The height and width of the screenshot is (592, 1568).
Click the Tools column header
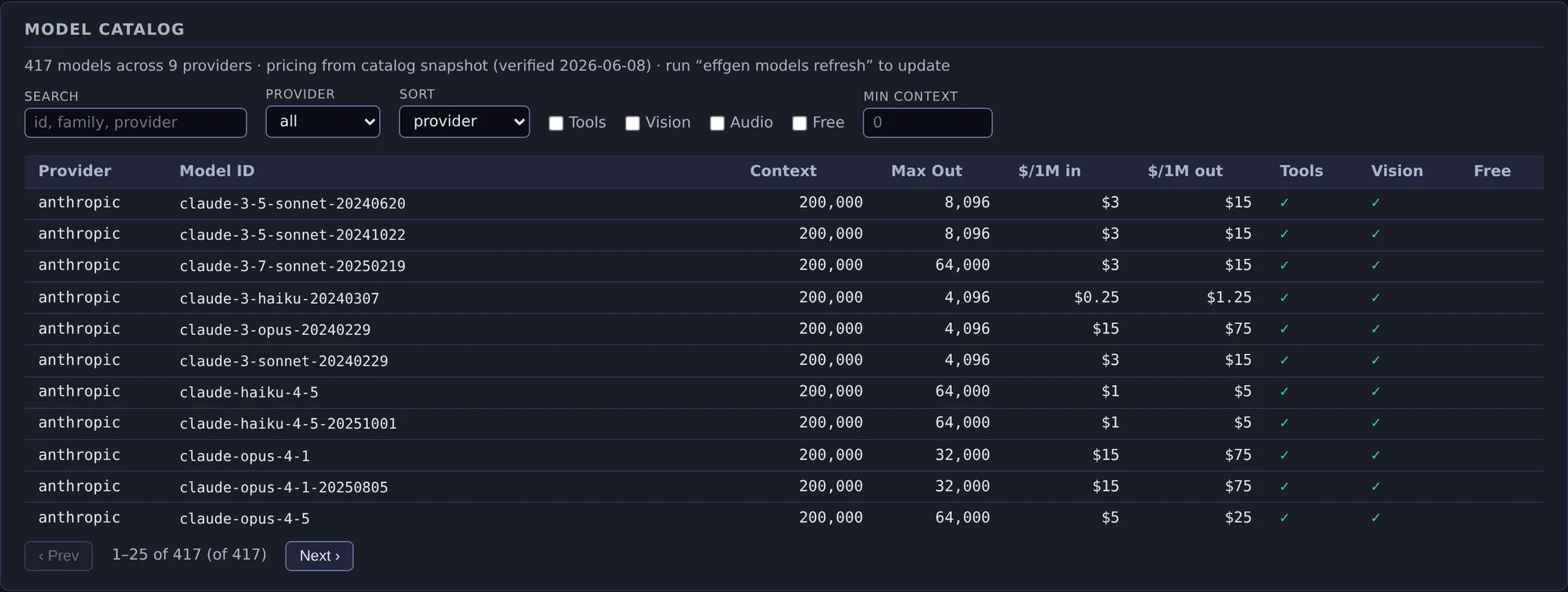pos(1301,171)
